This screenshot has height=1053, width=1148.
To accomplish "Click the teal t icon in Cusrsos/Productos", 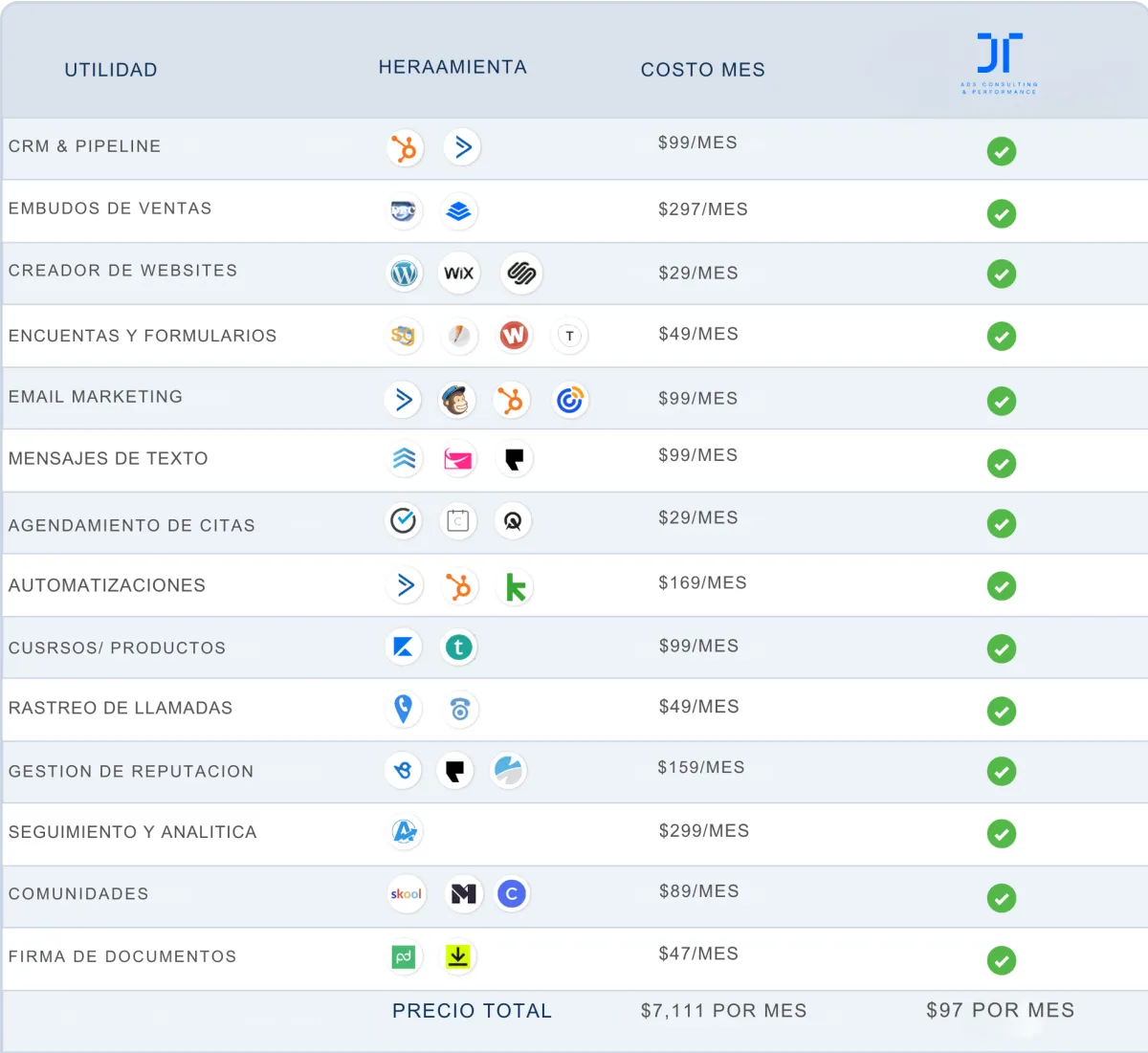I will click(458, 647).
